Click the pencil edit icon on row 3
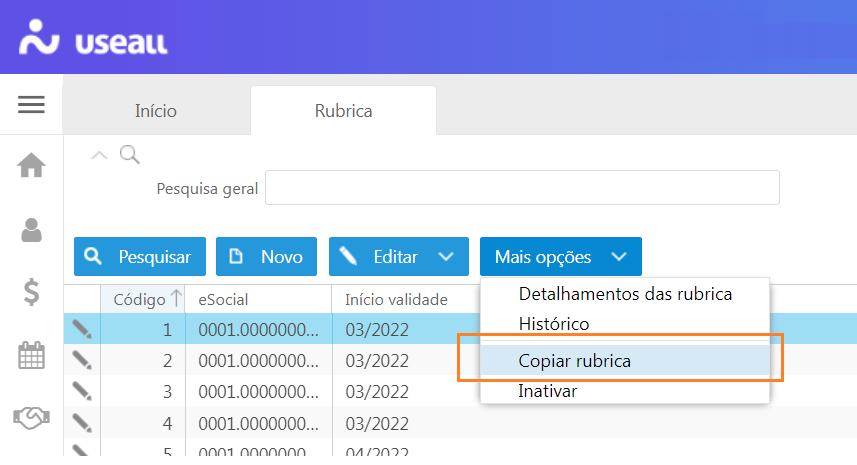857x465 pixels. tap(82, 391)
